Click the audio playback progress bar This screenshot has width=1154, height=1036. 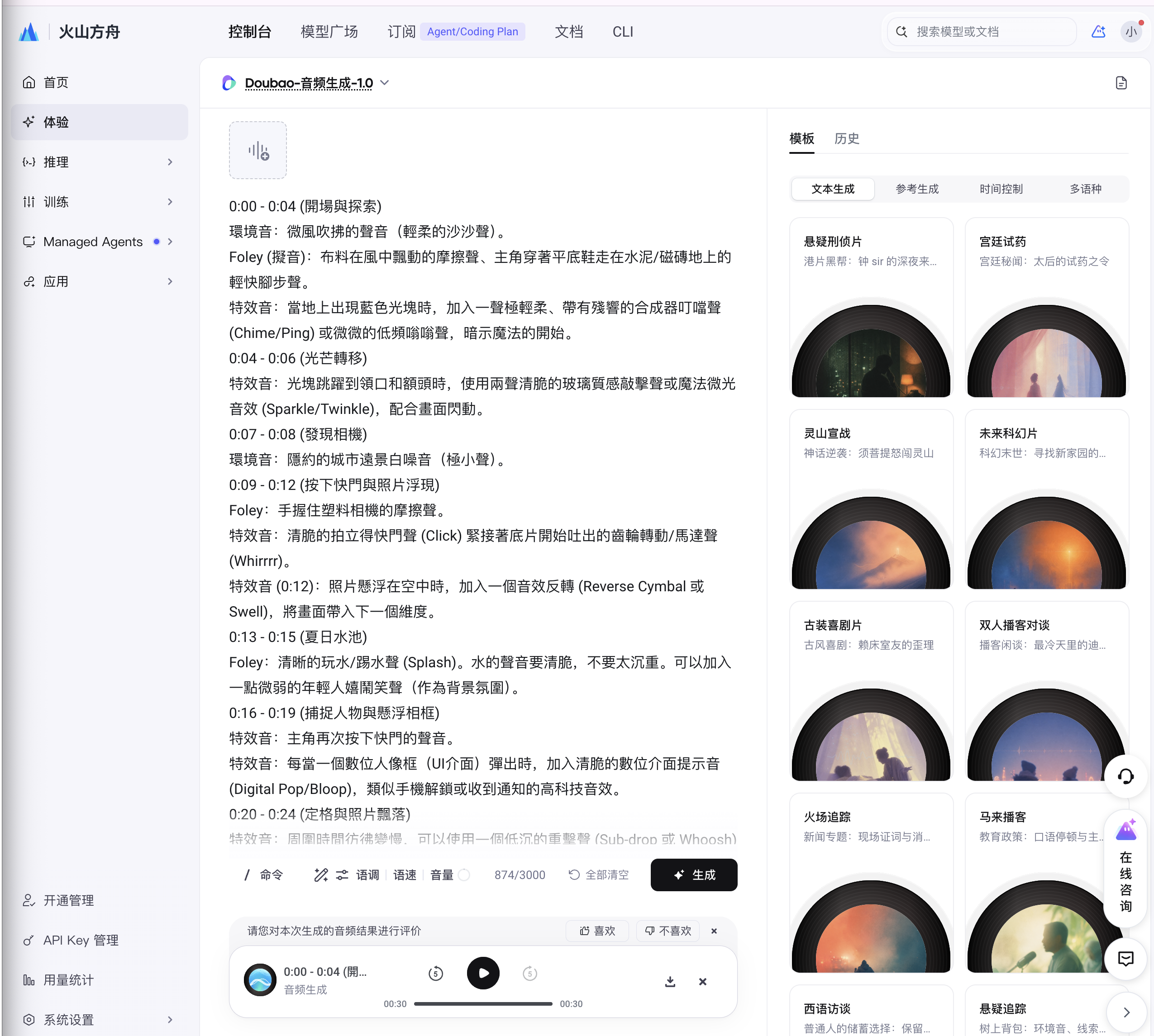483,1004
